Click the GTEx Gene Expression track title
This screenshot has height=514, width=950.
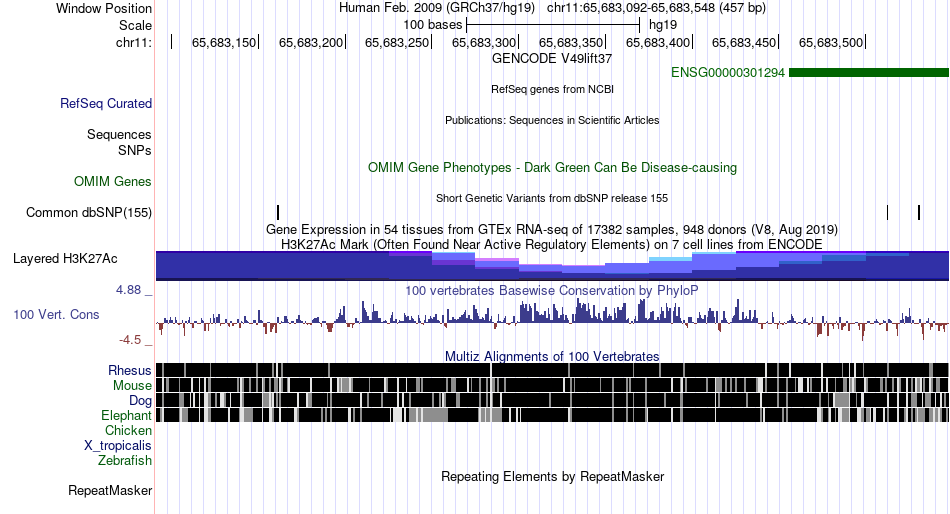pos(552,230)
